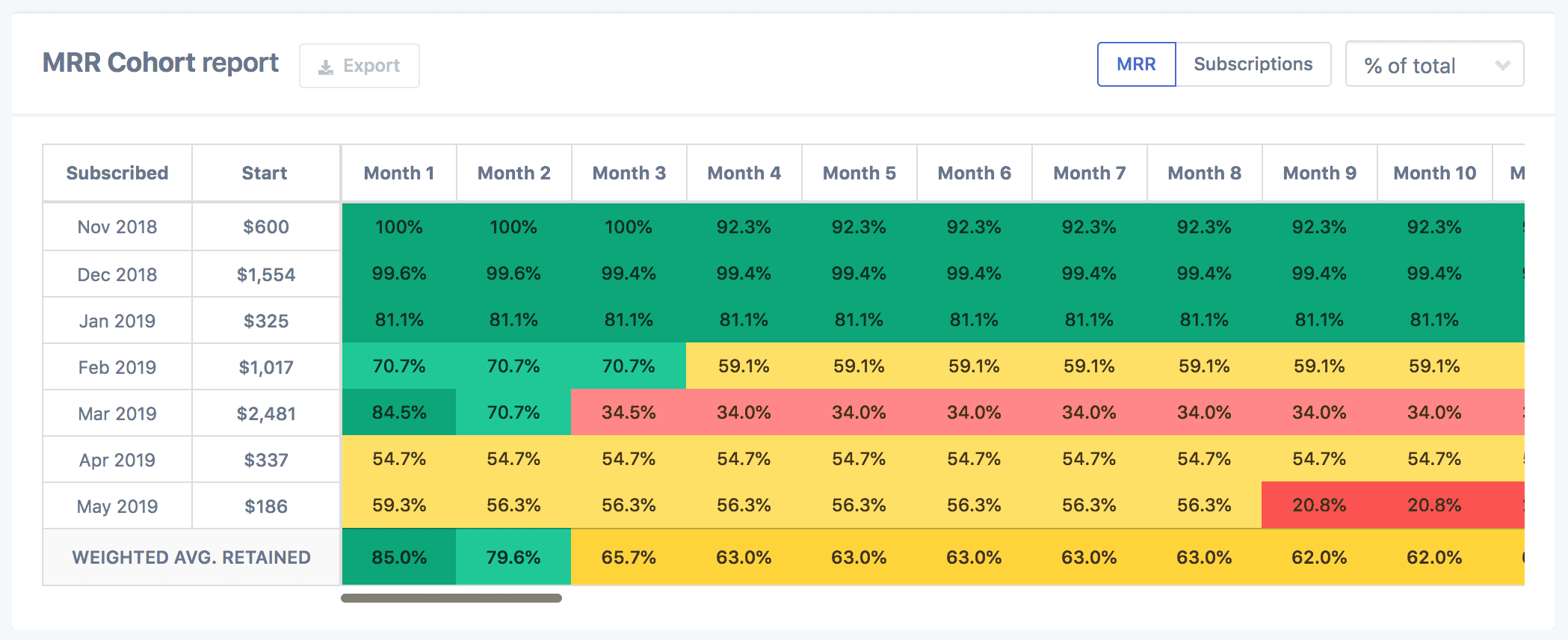
Task: Click the horizontal table scrollbar
Action: pyautogui.click(x=451, y=598)
